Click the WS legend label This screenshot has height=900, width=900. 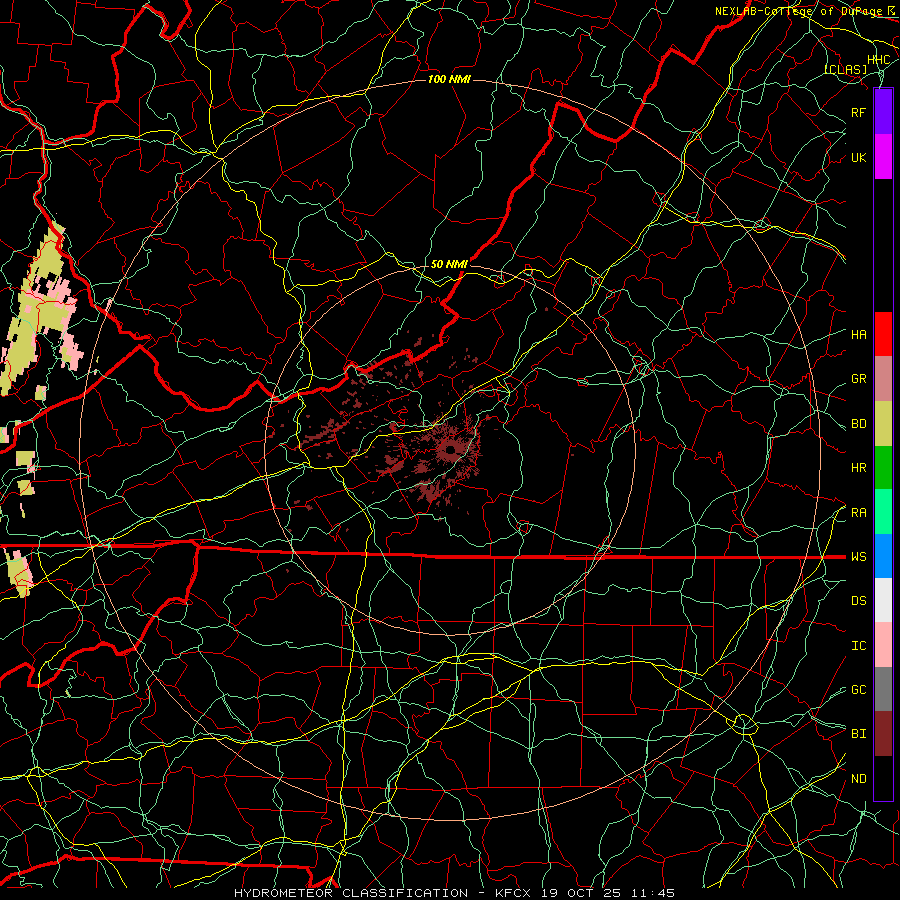859,557
